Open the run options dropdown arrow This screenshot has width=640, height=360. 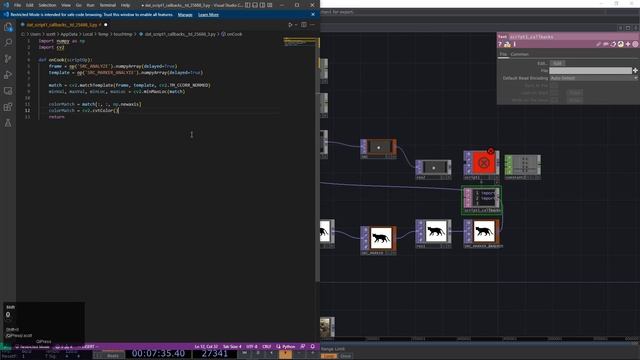296,25
